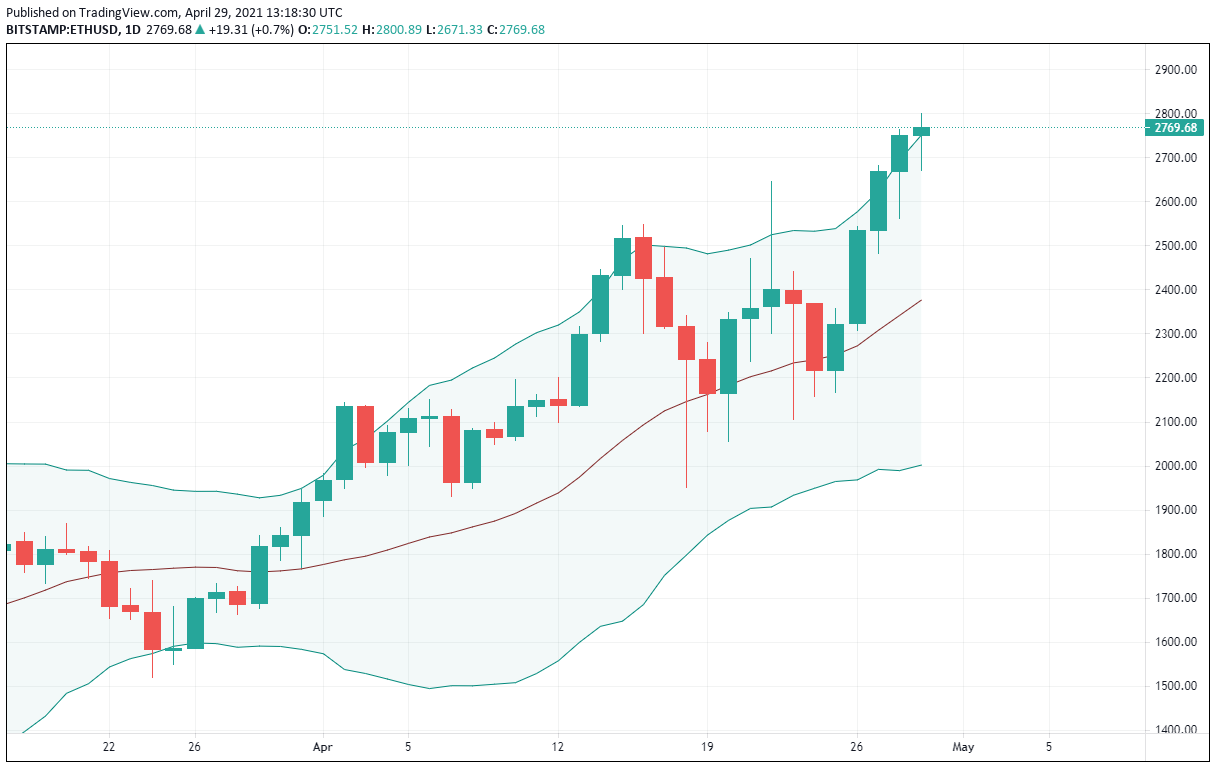Click the 1D interval label

pos(132,30)
